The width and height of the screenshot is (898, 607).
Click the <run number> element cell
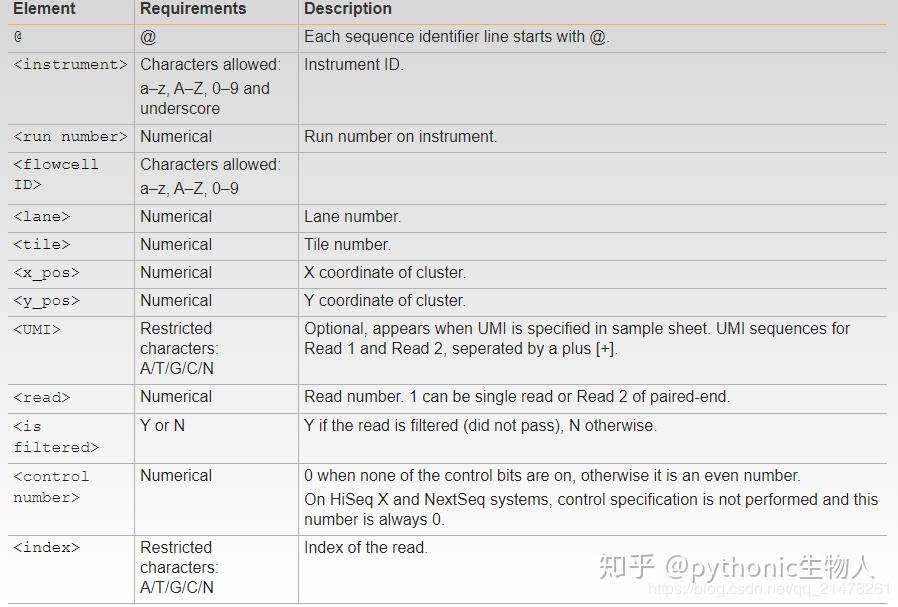tap(70, 137)
